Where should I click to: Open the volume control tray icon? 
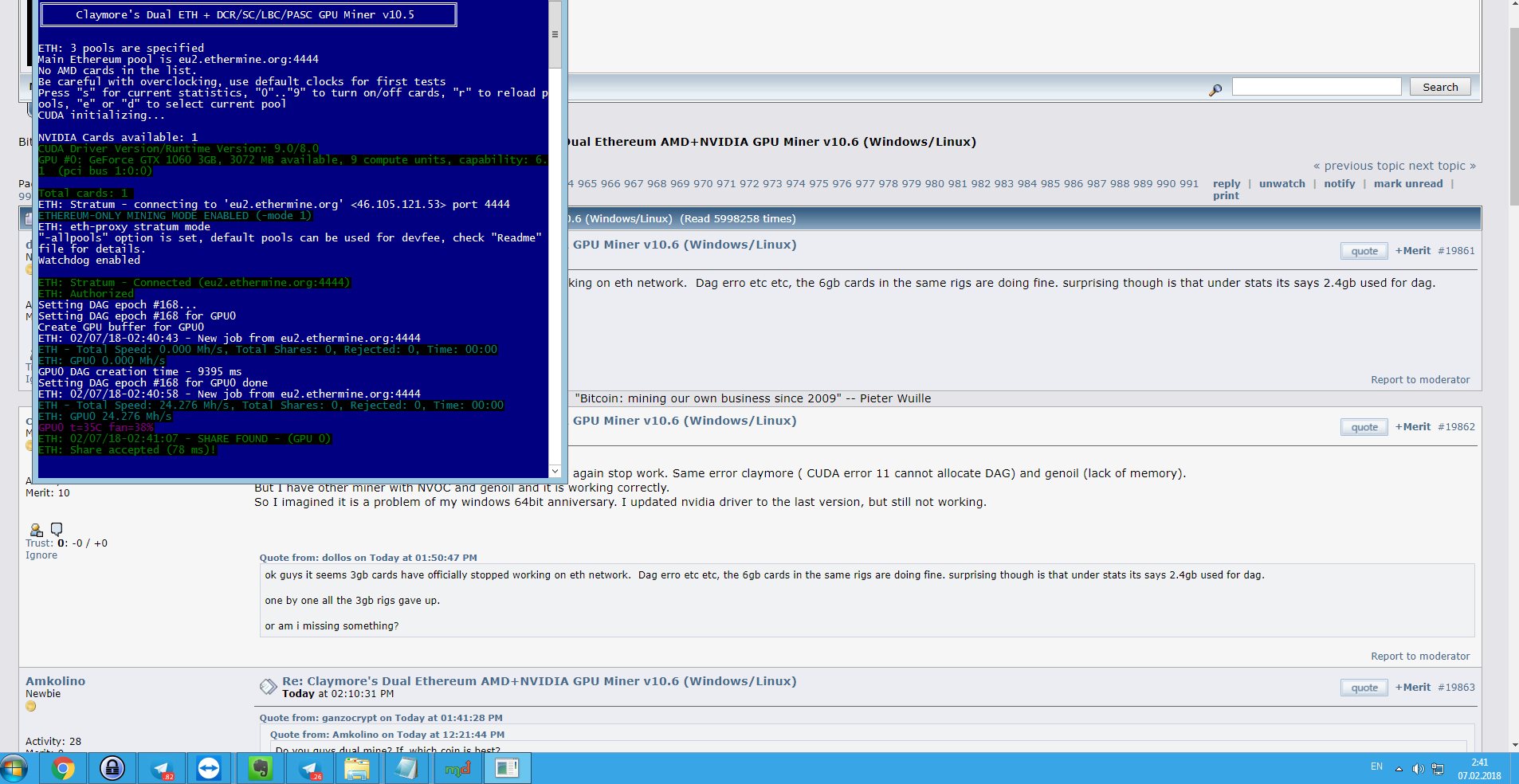pos(1418,769)
